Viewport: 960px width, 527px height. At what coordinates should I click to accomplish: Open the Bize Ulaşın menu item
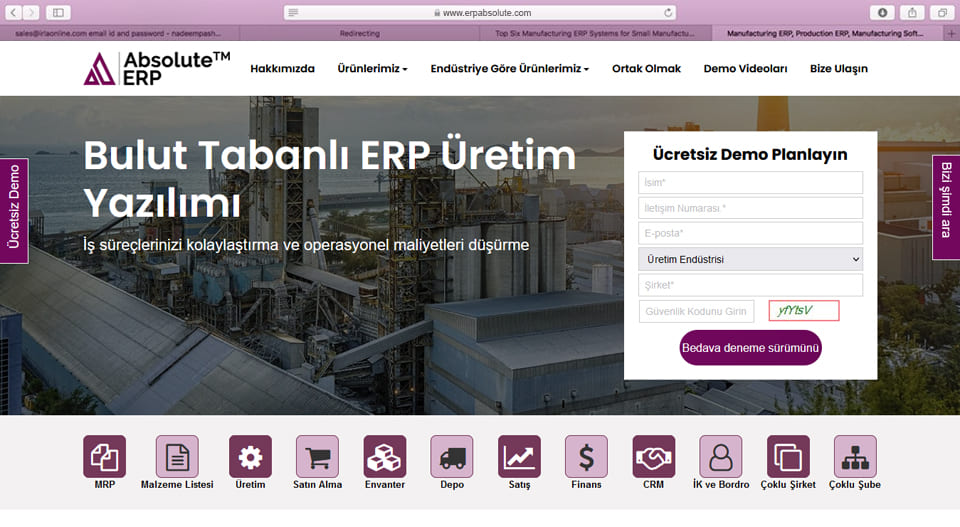[839, 69]
